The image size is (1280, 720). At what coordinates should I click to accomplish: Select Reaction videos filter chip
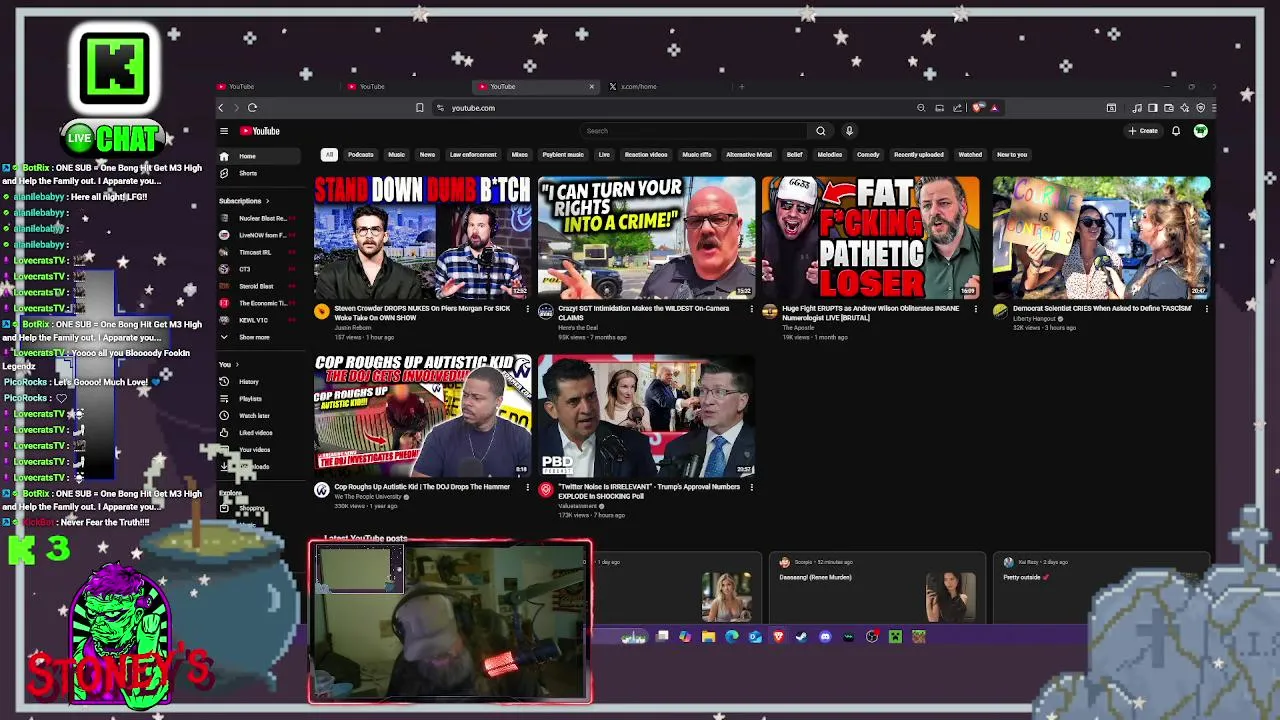tap(646, 155)
